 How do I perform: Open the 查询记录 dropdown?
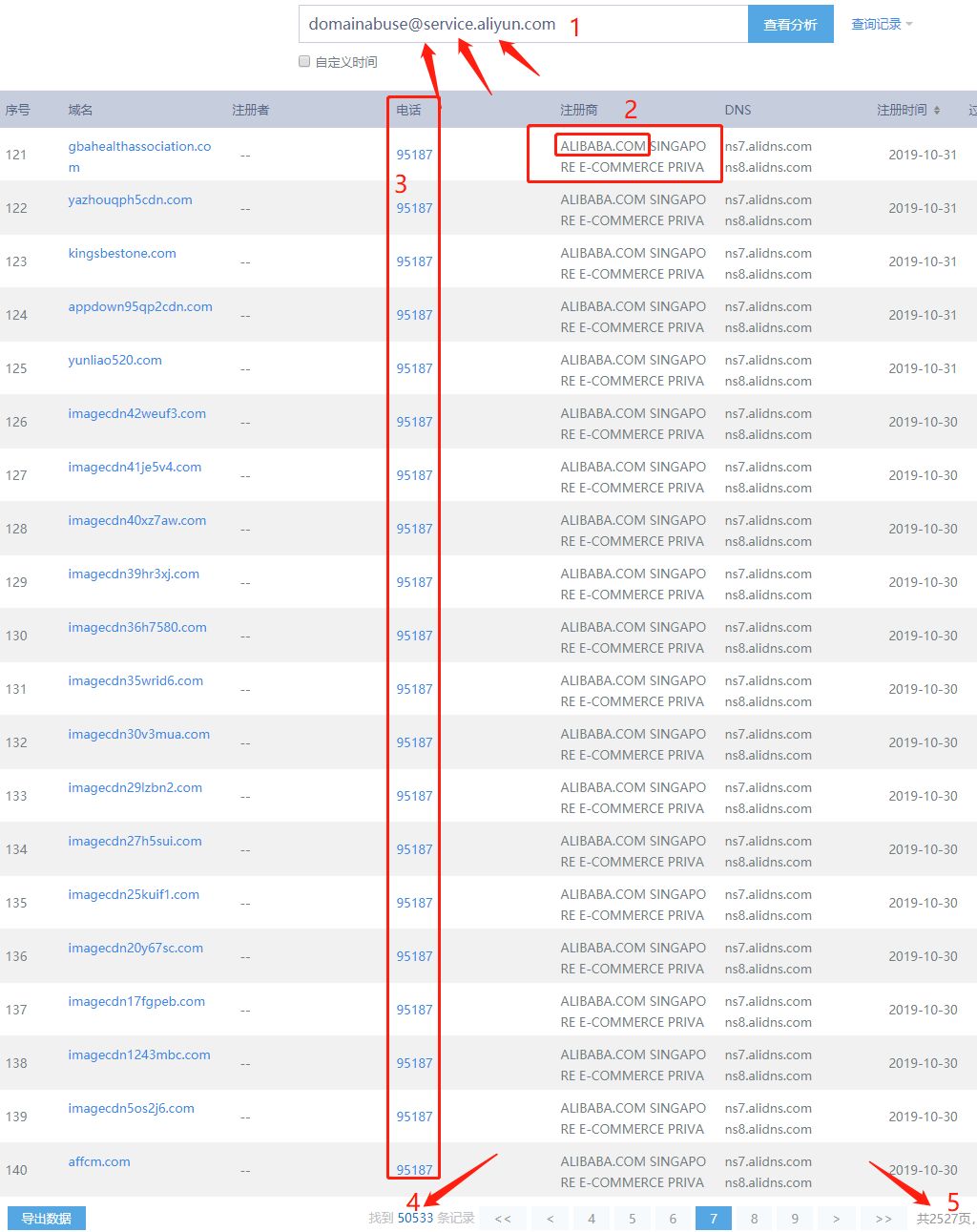coord(882,24)
